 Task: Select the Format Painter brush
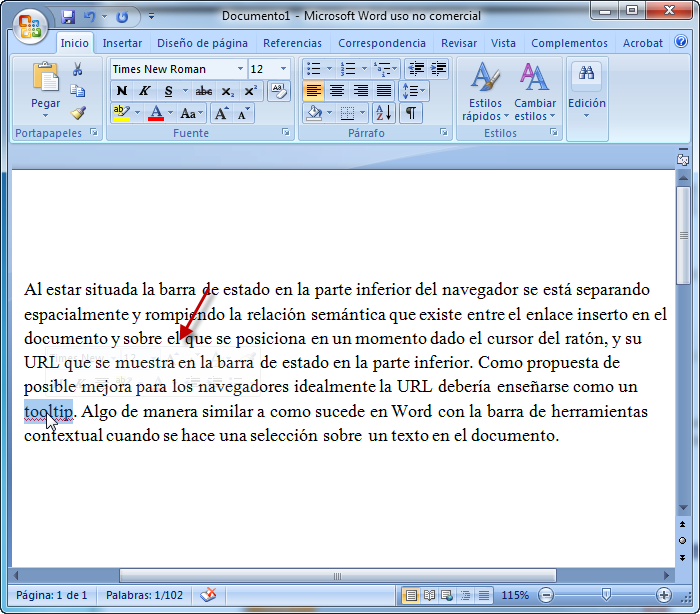[78, 112]
